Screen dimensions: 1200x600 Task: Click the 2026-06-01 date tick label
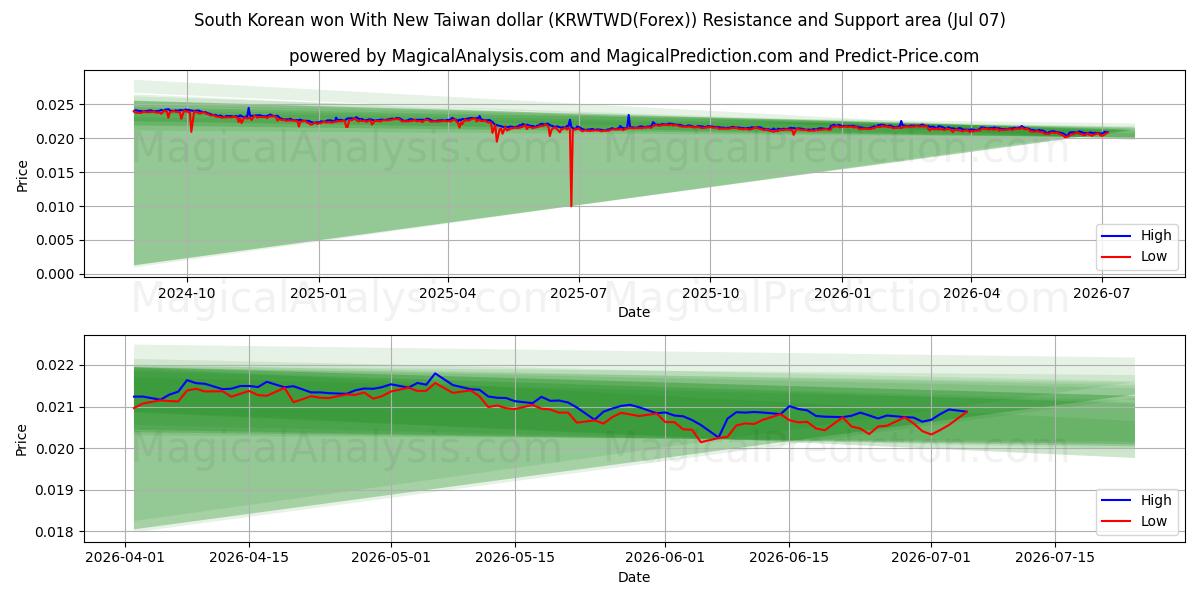665,557
